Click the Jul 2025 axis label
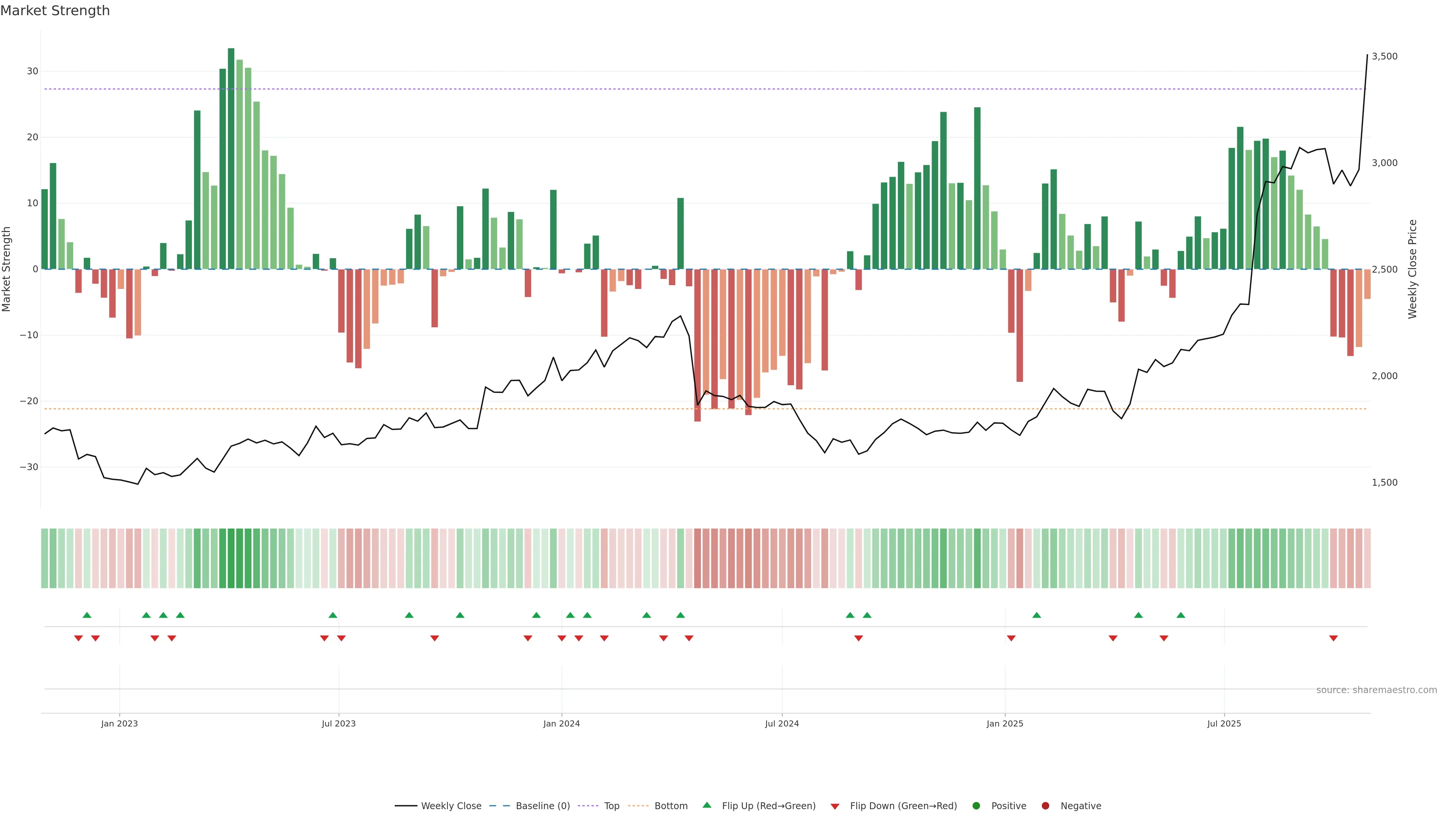The width and height of the screenshot is (1456, 819). [x=1224, y=723]
